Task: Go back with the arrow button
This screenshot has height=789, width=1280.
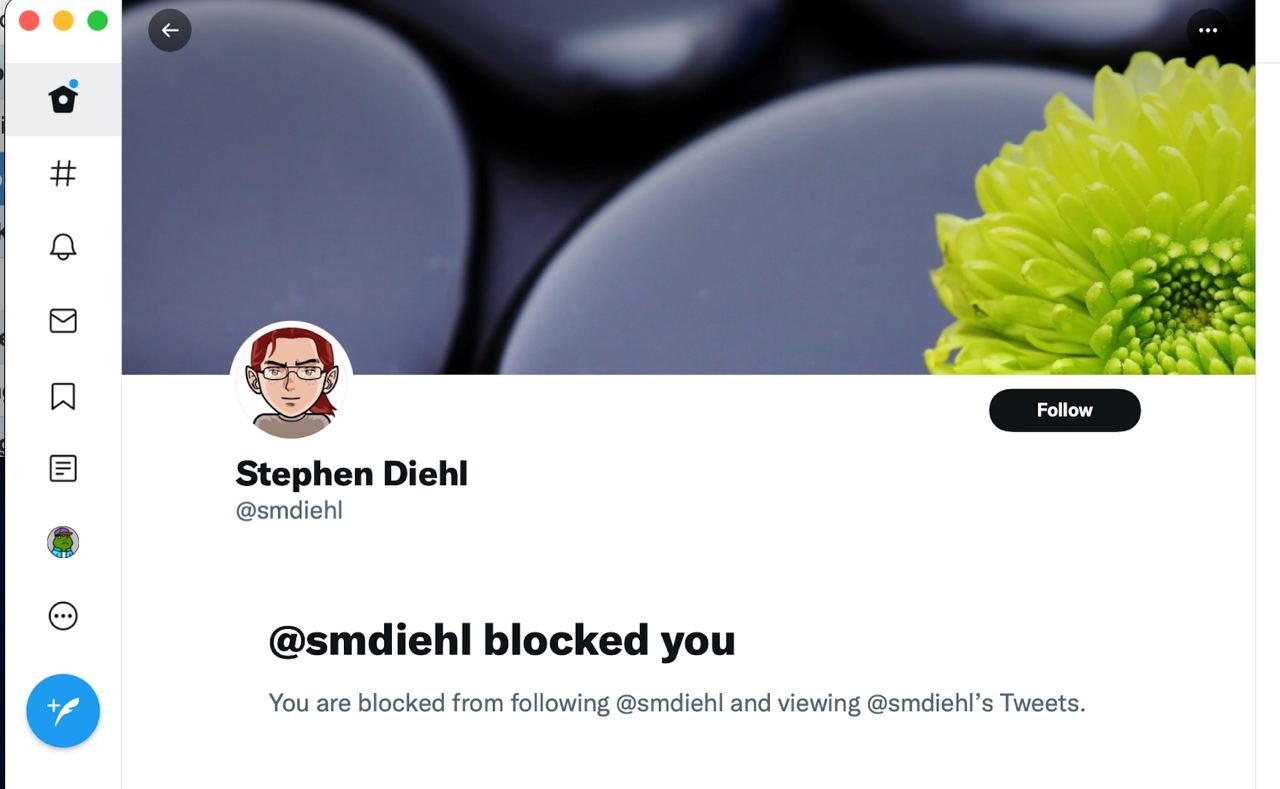Action: 170,30
